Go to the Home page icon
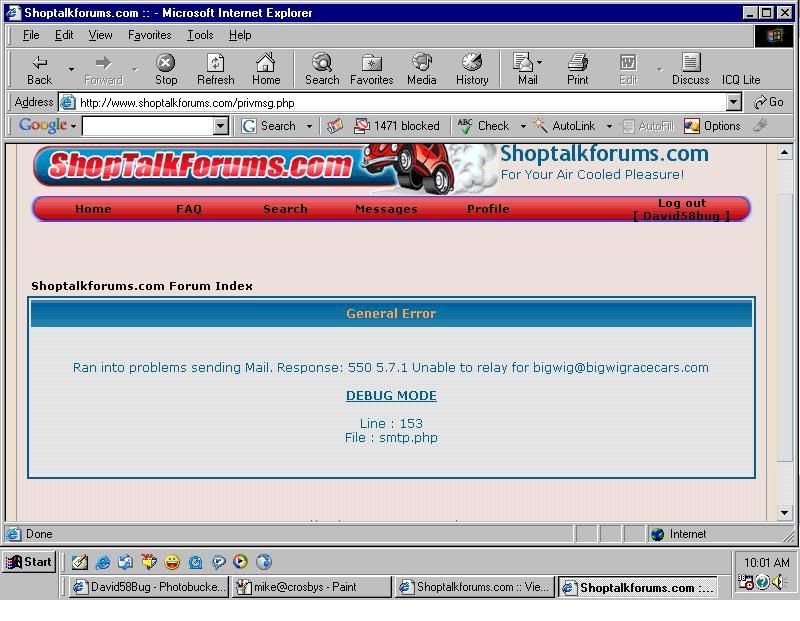This screenshot has height=621, width=800. (266, 64)
